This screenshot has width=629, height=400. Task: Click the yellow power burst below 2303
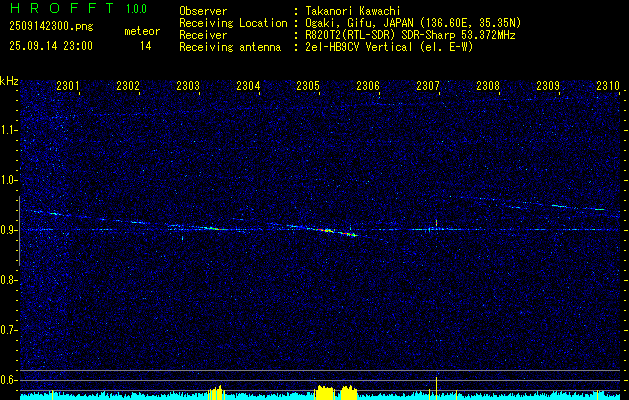(217, 392)
